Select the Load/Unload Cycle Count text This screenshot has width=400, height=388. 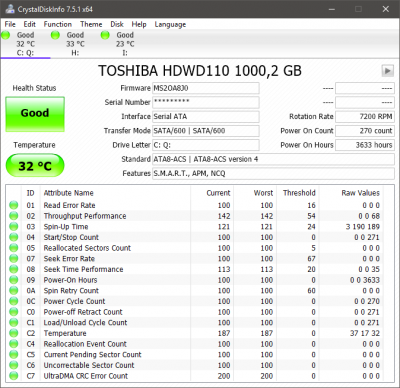pyautogui.click(x=85, y=323)
